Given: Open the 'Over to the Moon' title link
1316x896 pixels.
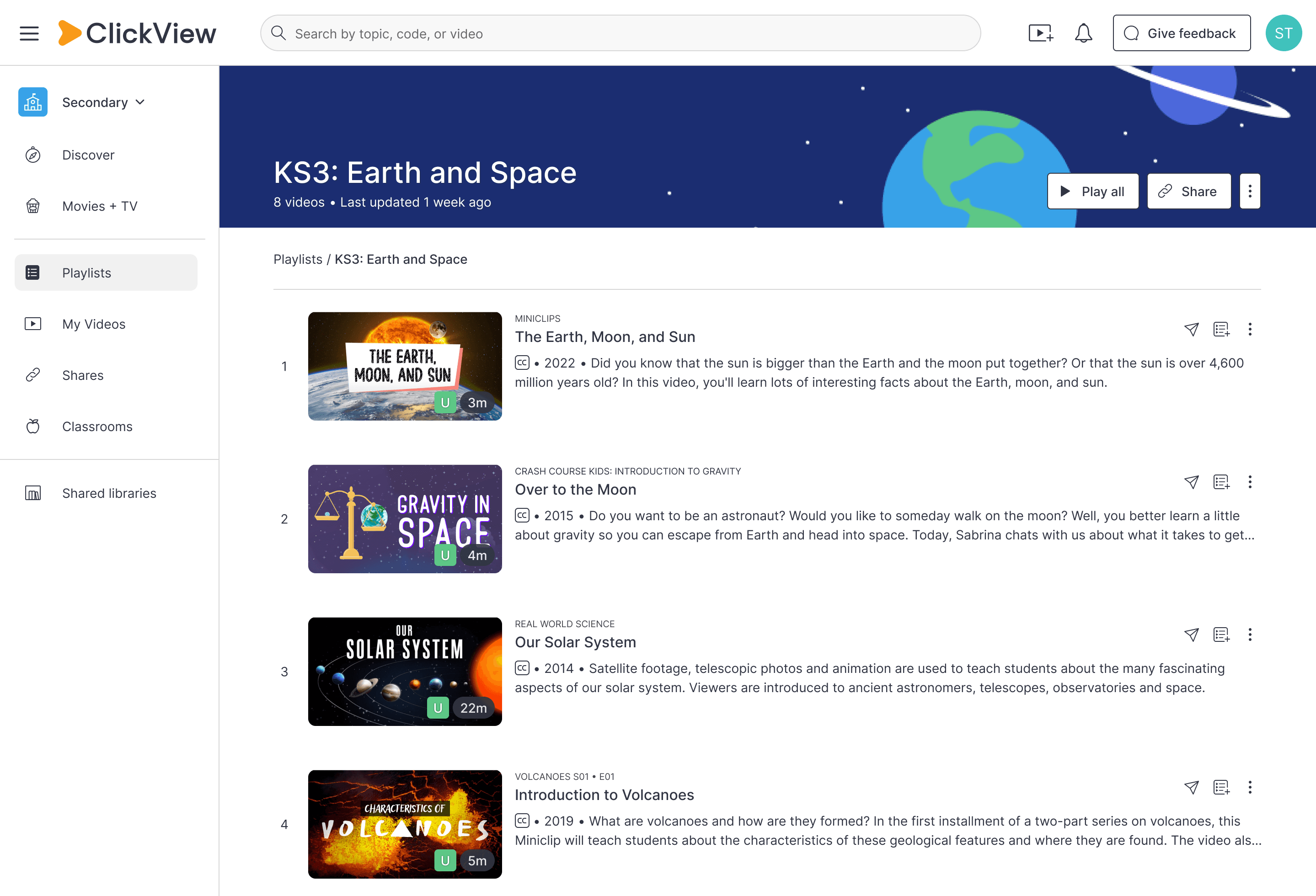Looking at the screenshot, I should (575, 490).
